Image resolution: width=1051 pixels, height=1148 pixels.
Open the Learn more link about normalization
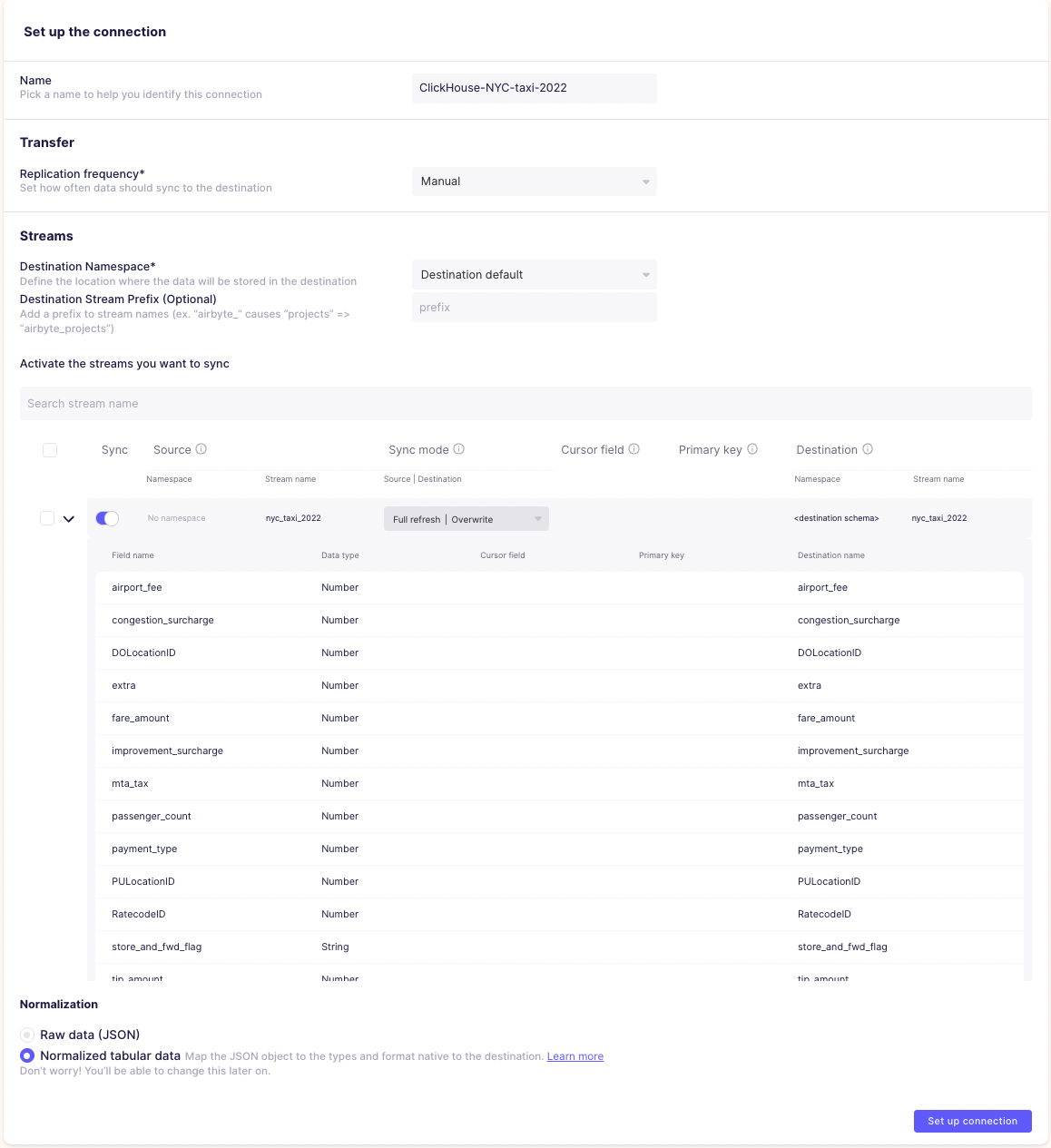(575, 1056)
